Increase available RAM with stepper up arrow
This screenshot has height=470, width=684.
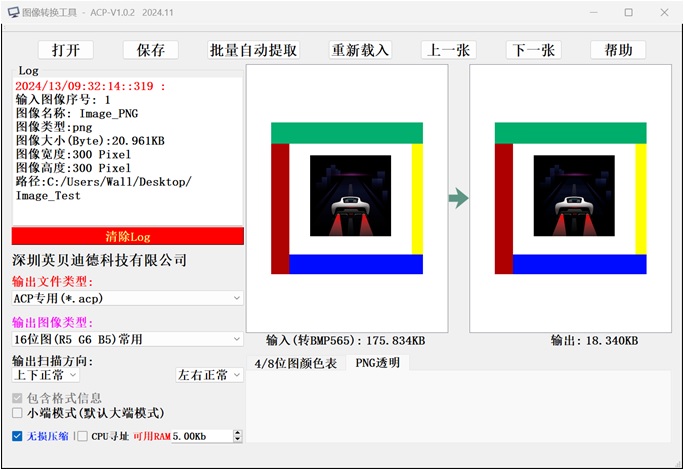point(238,433)
